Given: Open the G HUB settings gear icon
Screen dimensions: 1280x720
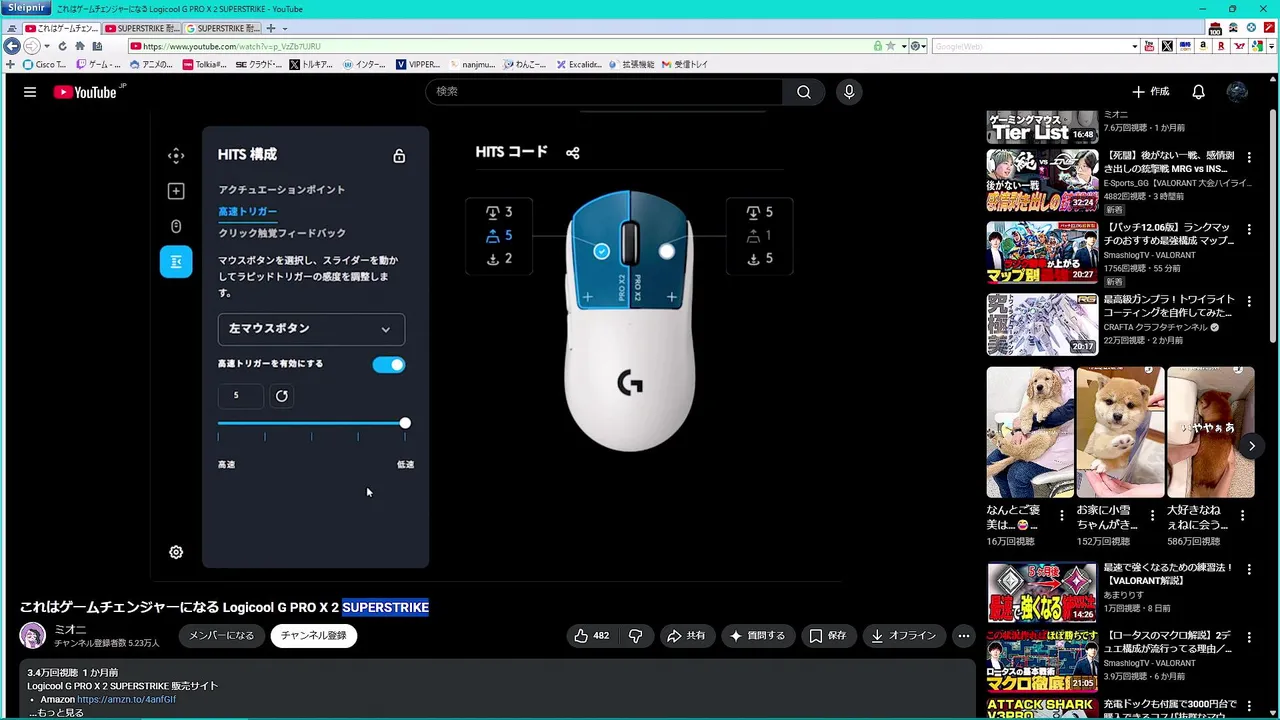Looking at the screenshot, I should 176,552.
